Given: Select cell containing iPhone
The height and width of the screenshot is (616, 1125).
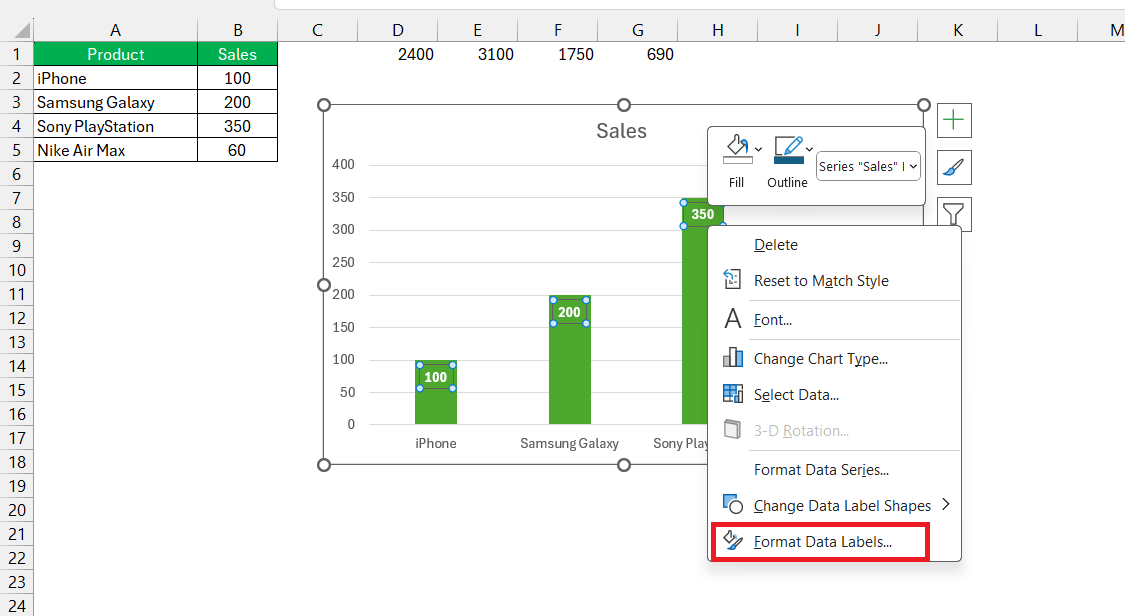Looking at the screenshot, I should tap(116, 78).
